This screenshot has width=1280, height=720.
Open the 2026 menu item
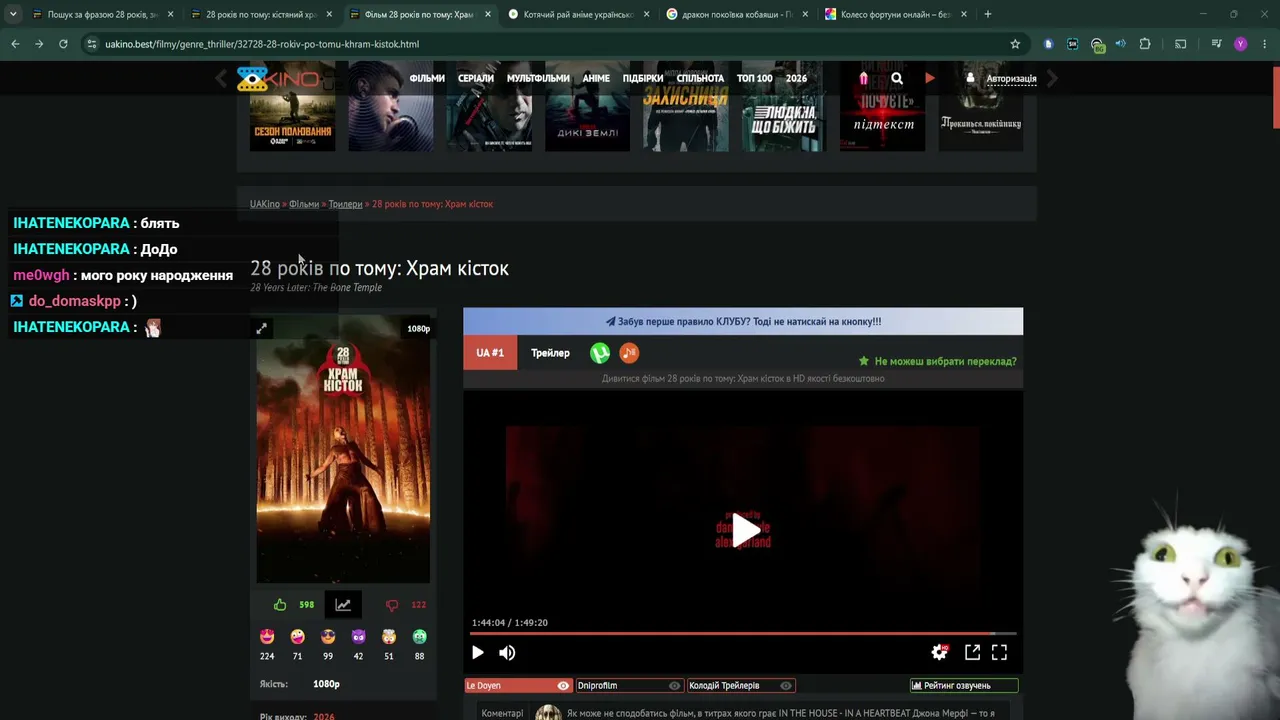tap(796, 78)
